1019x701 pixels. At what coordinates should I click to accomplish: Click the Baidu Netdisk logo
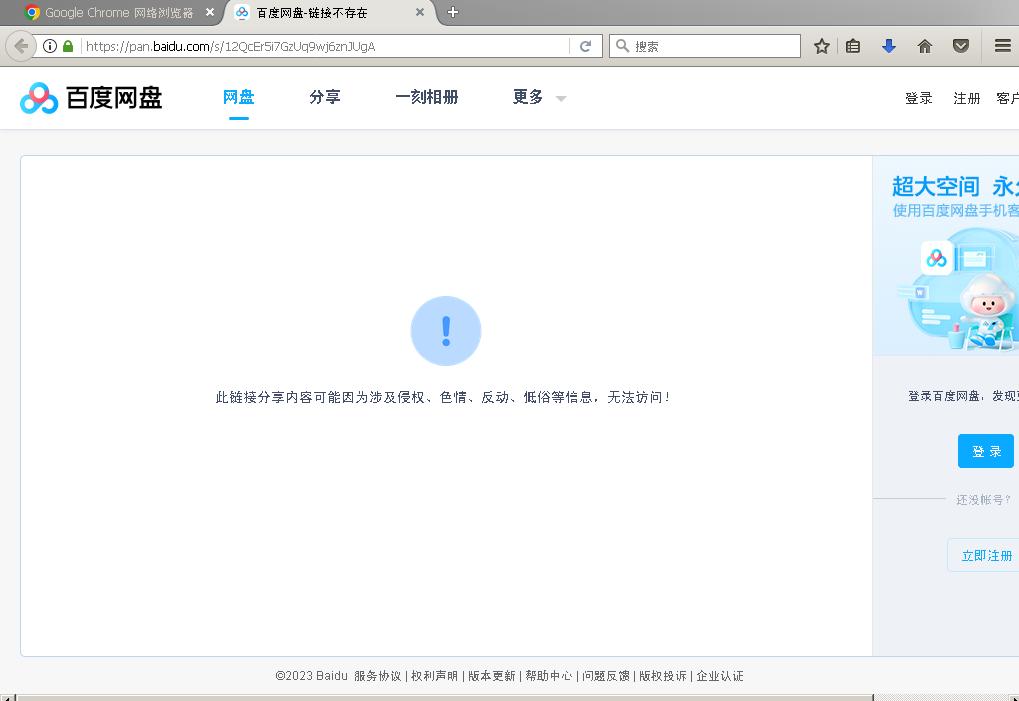[x=91, y=98]
